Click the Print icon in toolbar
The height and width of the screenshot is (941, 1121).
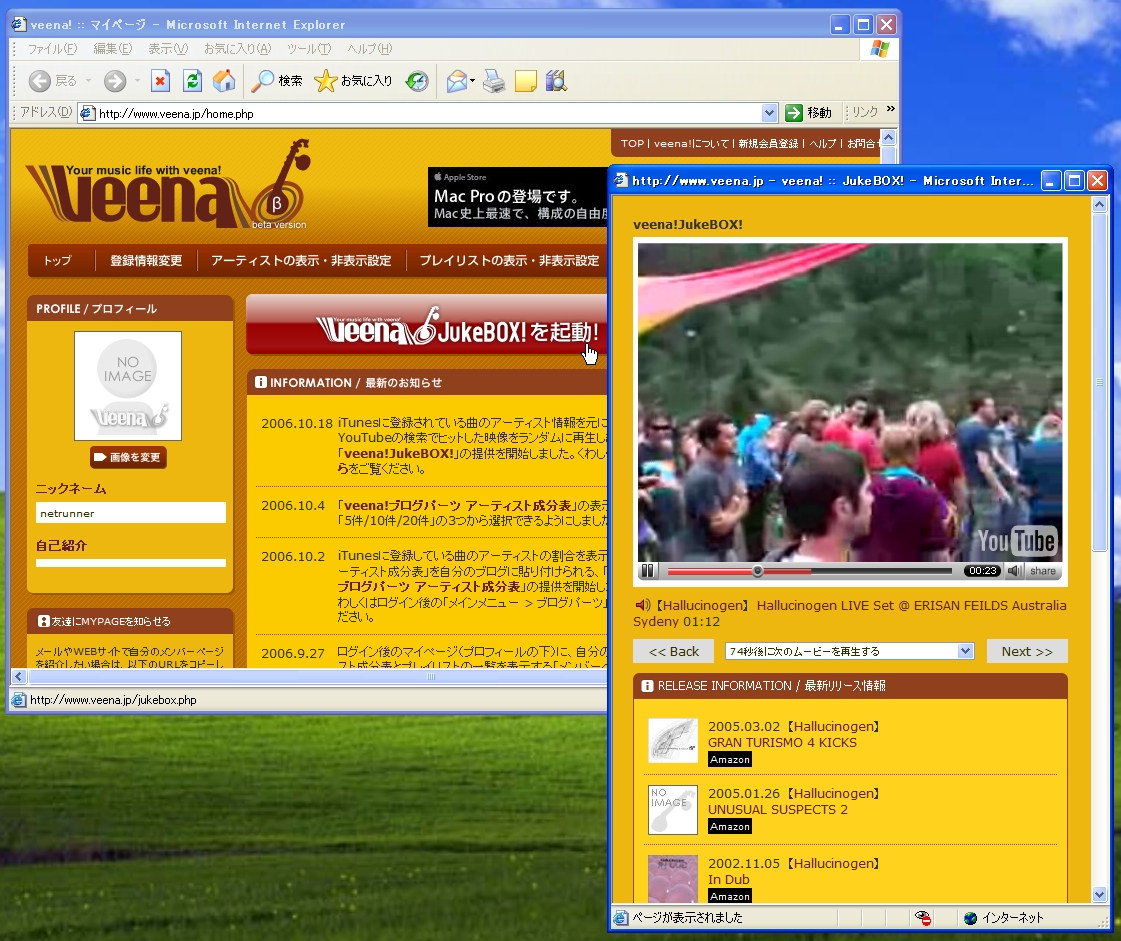[x=494, y=81]
